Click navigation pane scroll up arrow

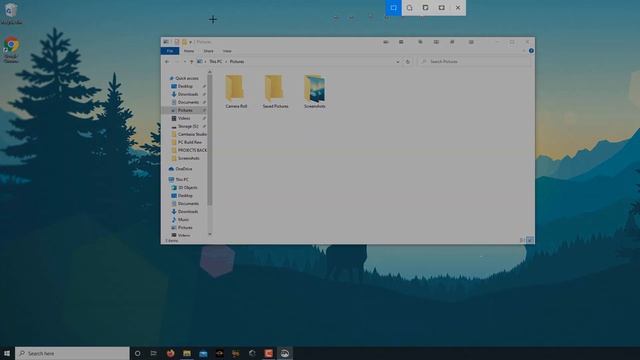tap(210, 72)
